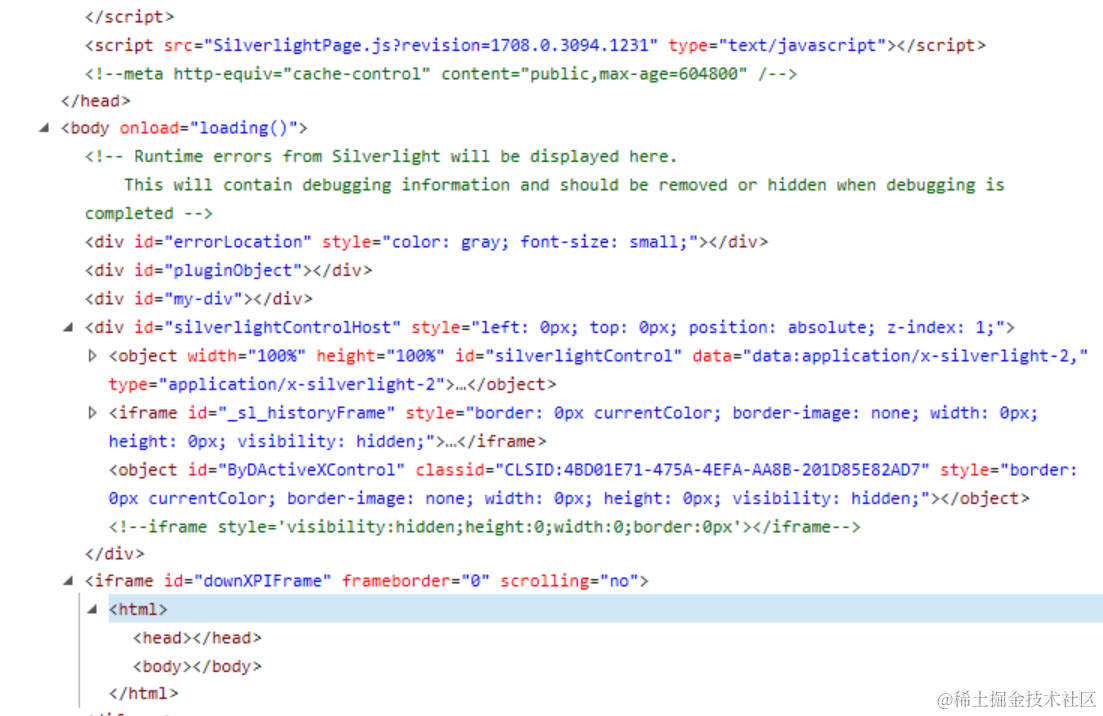Collapse the downXPIFrame iframe node

click(x=68, y=581)
